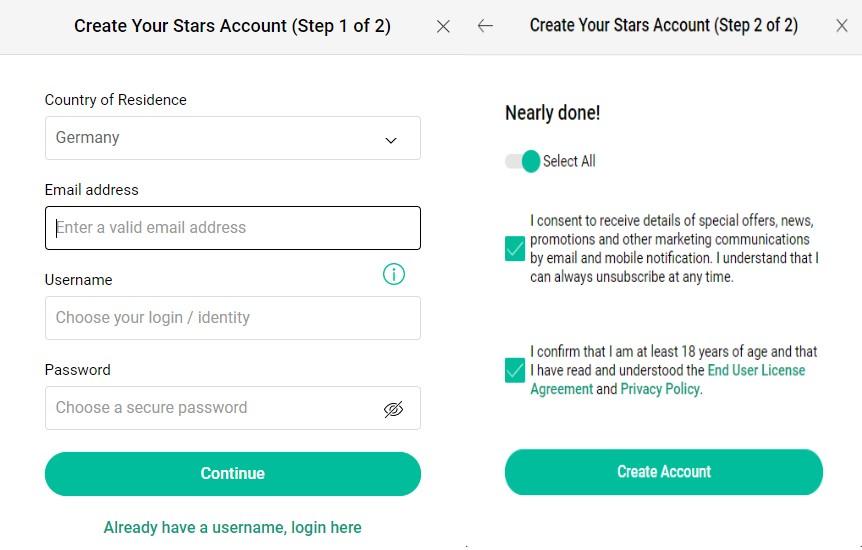Uncheck the marketing communications consent checkbox
This screenshot has height=550, width=862.
click(x=515, y=249)
